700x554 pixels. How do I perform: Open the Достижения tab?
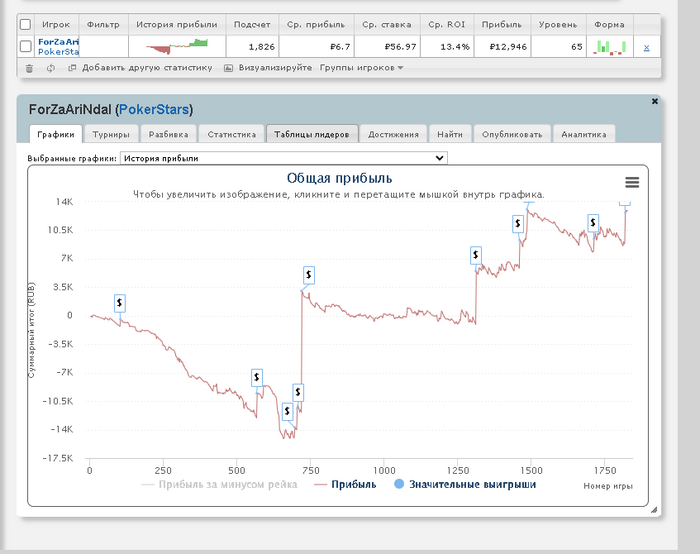click(393, 134)
